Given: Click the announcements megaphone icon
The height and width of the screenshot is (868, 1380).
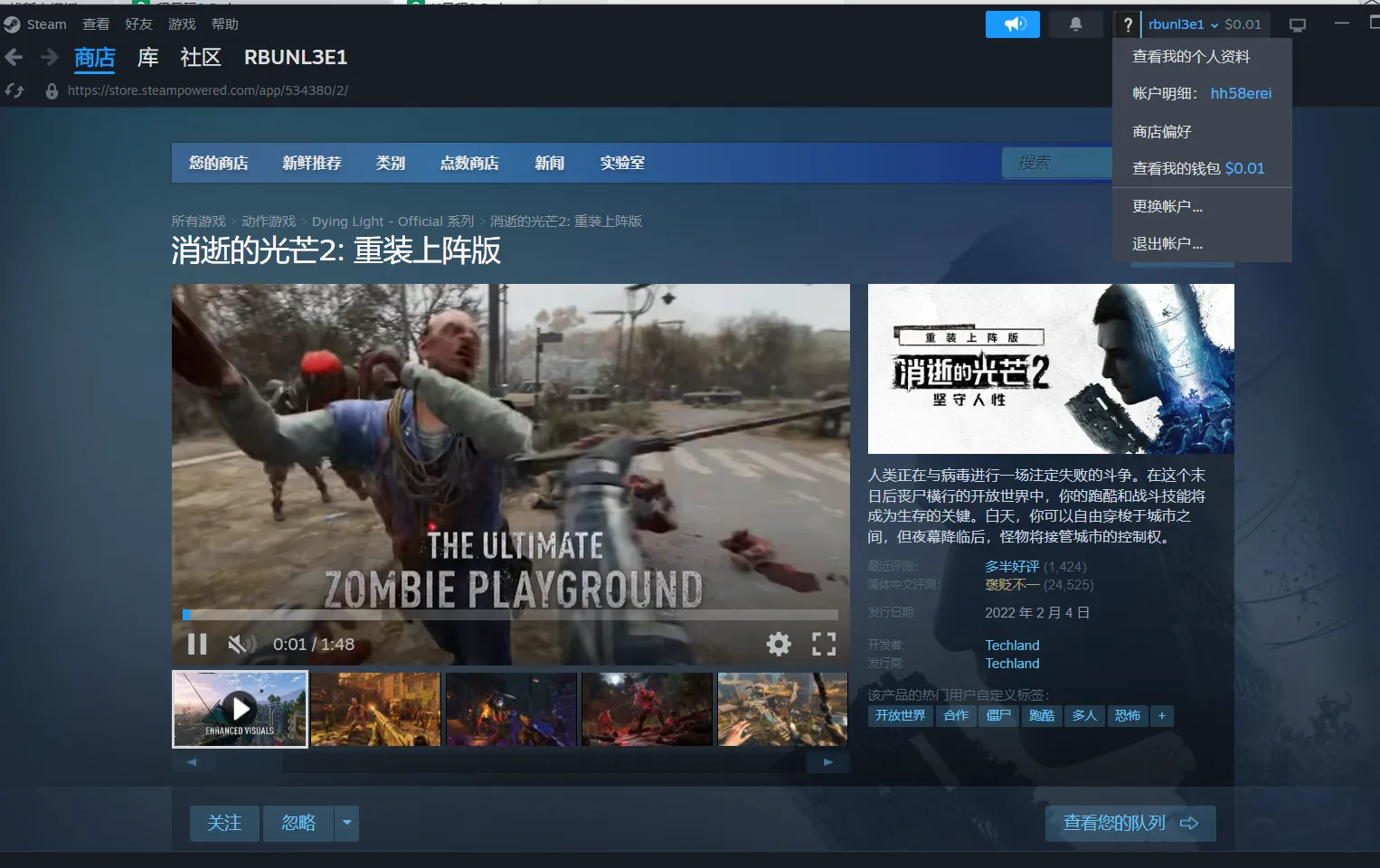Looking at the screenshot, I should pos(1012,24).
